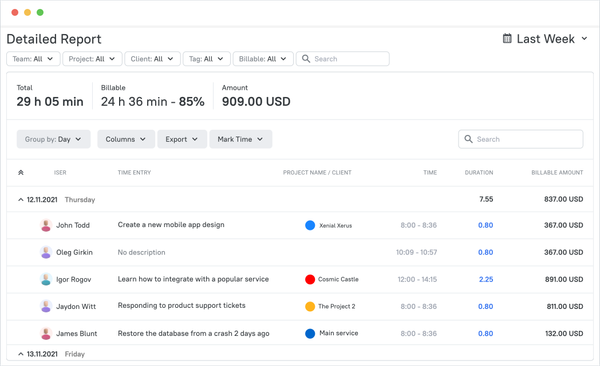Click The Project 2 project name

pyautogui.click(x=337, y=306)
